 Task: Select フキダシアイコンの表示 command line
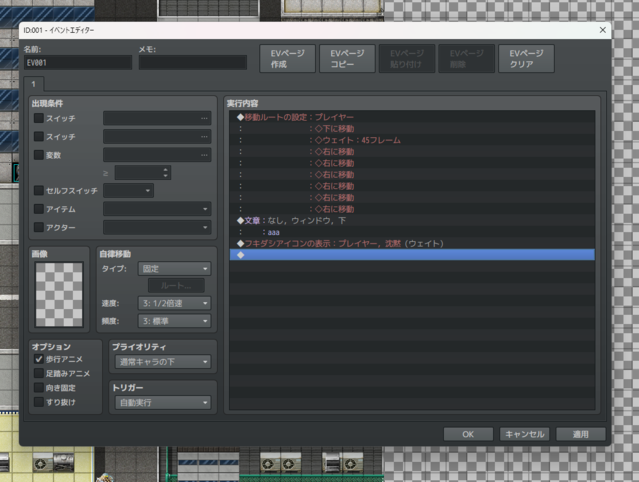pos(412,244)
